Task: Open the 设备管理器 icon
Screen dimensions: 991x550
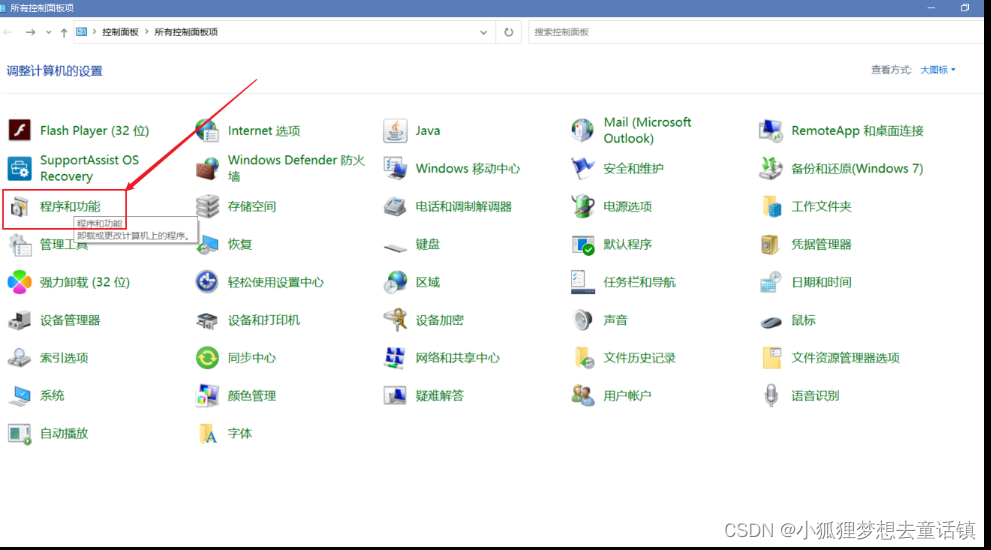Action: (20, 320)
